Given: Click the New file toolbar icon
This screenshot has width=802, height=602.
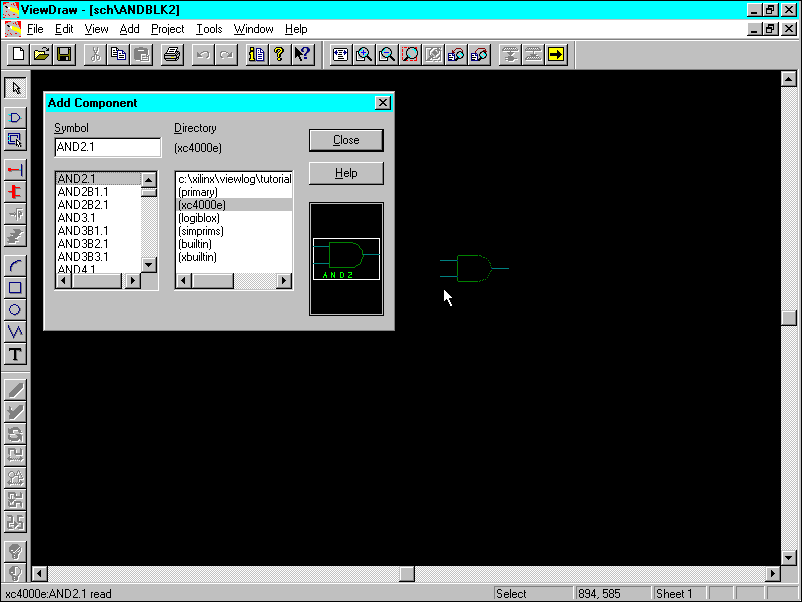Looking at the screenshot, I should coord(18,54).
